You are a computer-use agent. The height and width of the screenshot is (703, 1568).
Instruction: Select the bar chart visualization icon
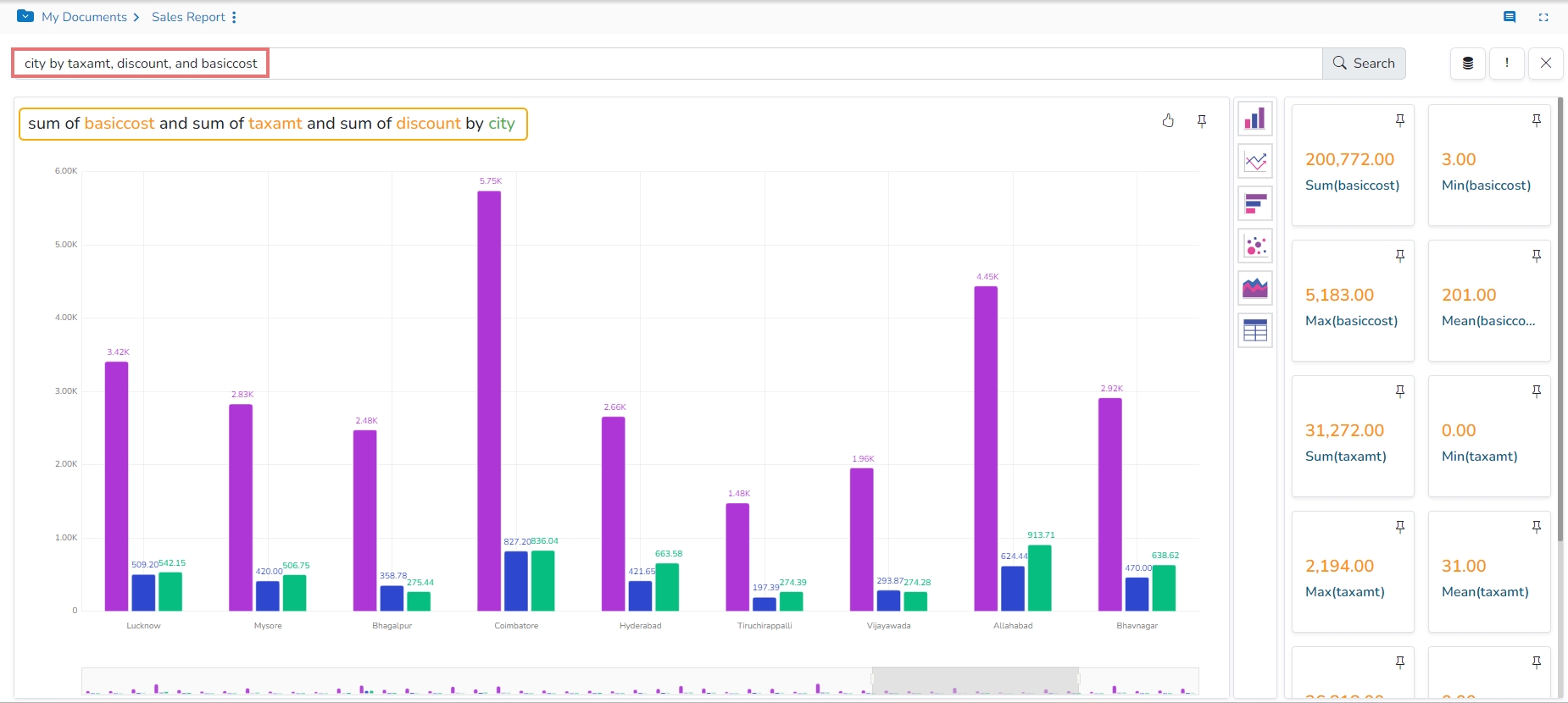[1255, 119]
